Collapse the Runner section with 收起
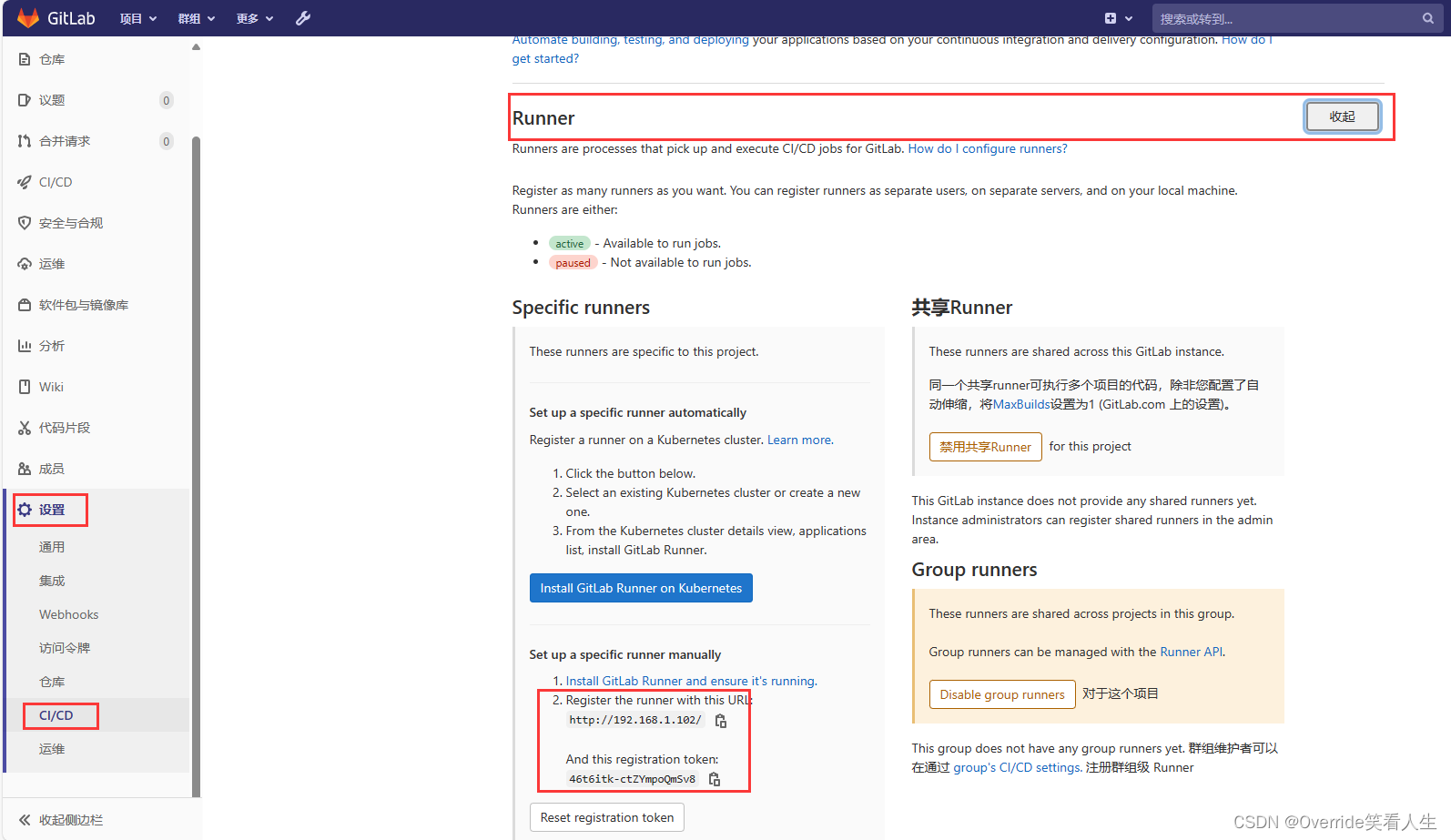 point(1343,116)
